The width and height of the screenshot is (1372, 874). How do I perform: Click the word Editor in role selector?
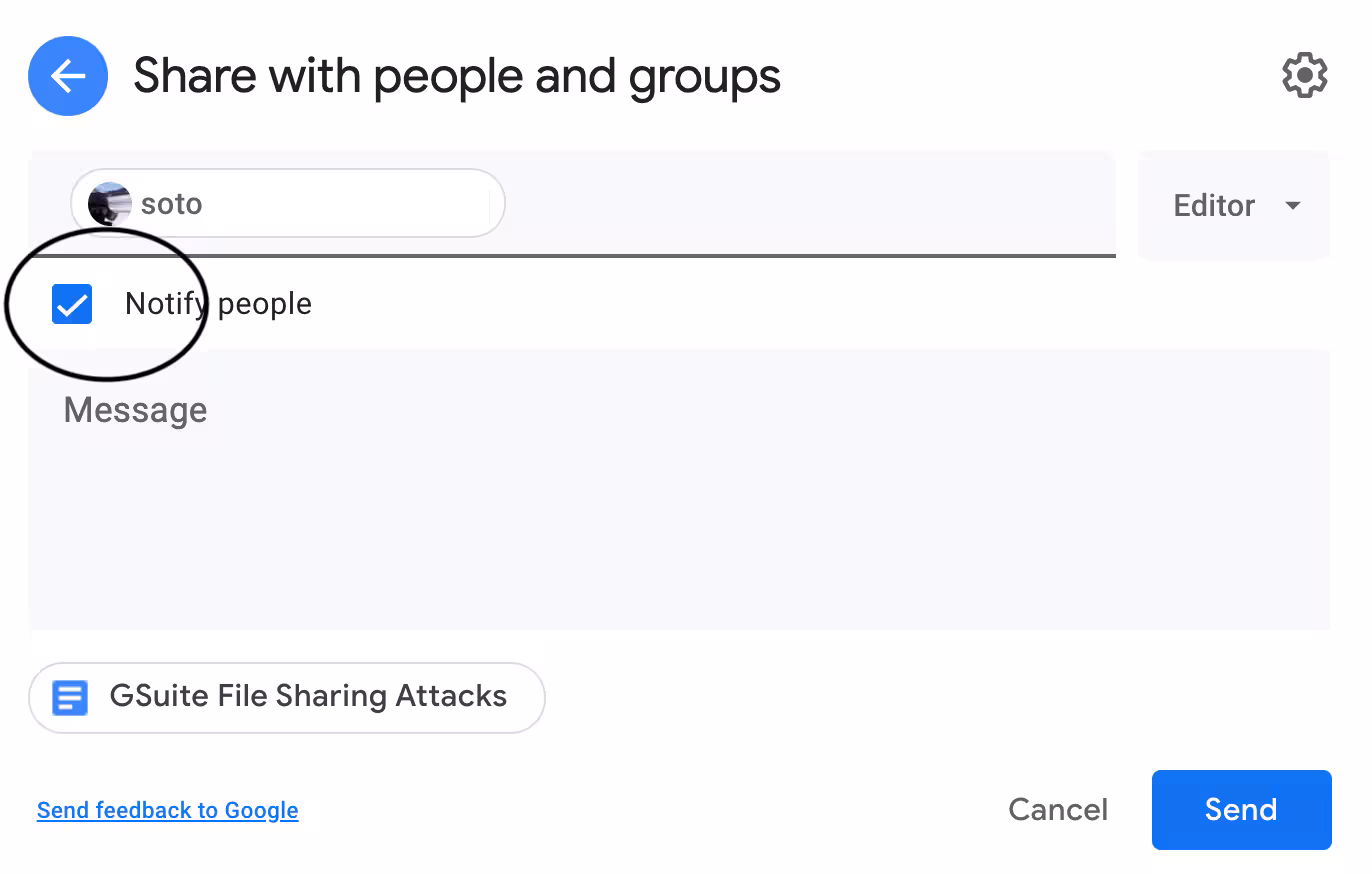click(1213, 206)
